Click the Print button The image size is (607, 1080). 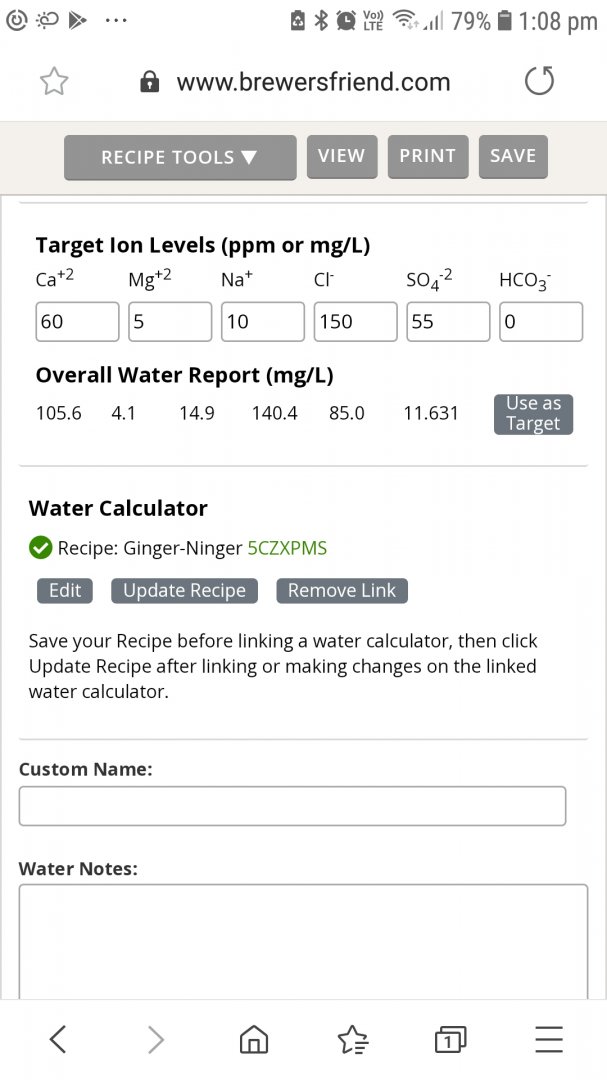pyautogui.click(x=427, y=156)
